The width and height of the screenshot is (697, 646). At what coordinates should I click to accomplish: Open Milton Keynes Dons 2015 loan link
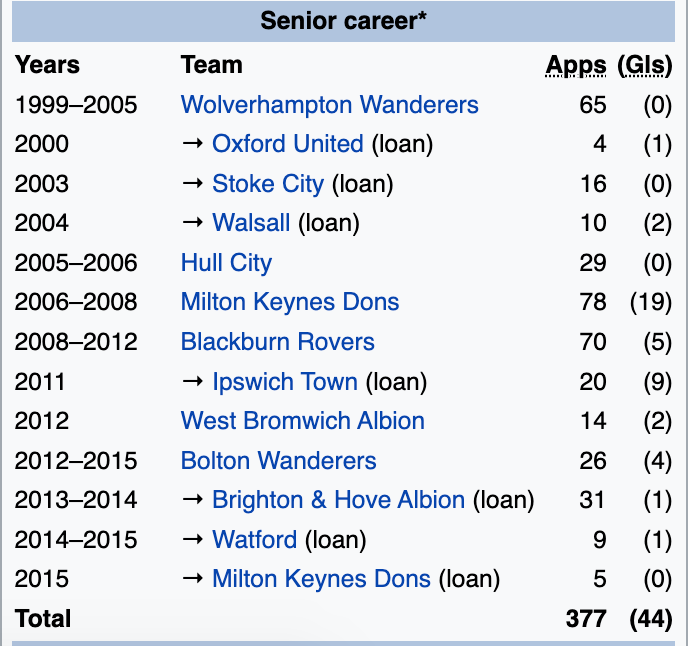click(321, 579)
